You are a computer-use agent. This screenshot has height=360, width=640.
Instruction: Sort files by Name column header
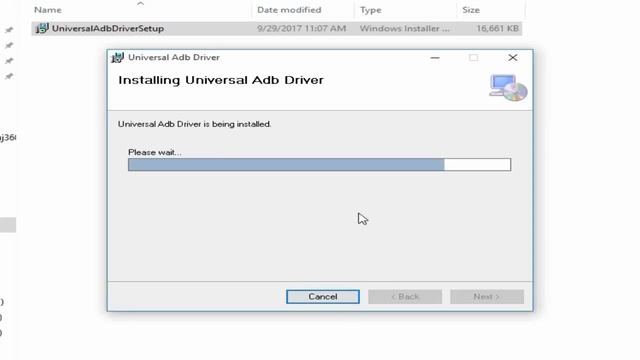48,10
